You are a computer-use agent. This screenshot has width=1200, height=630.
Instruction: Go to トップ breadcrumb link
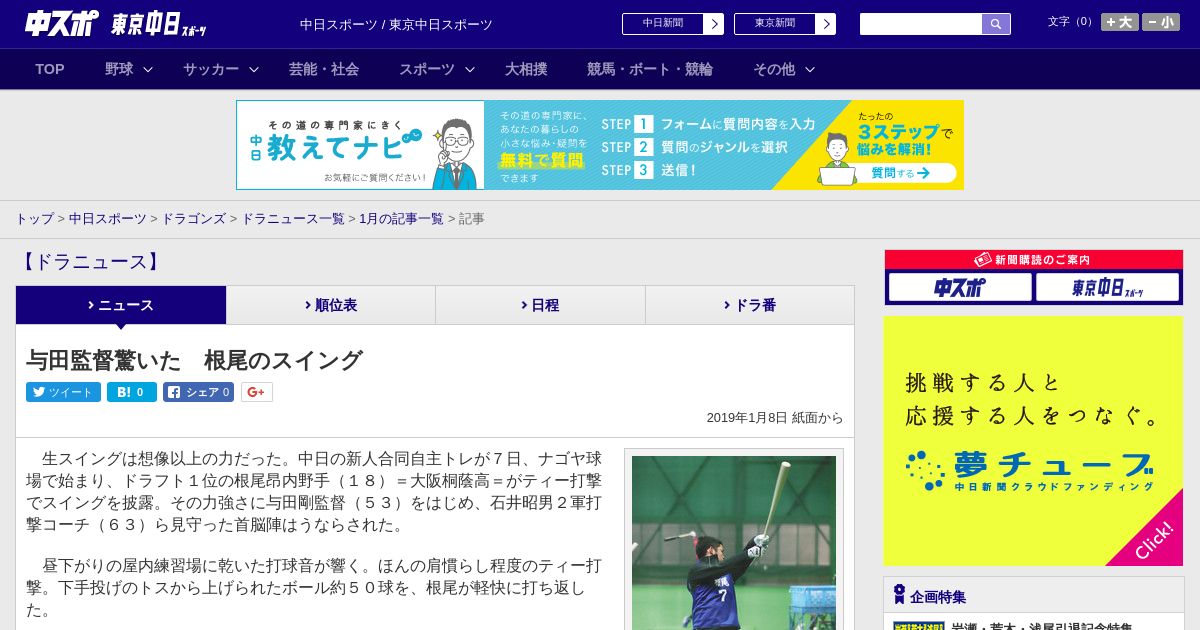pos(34,219)
